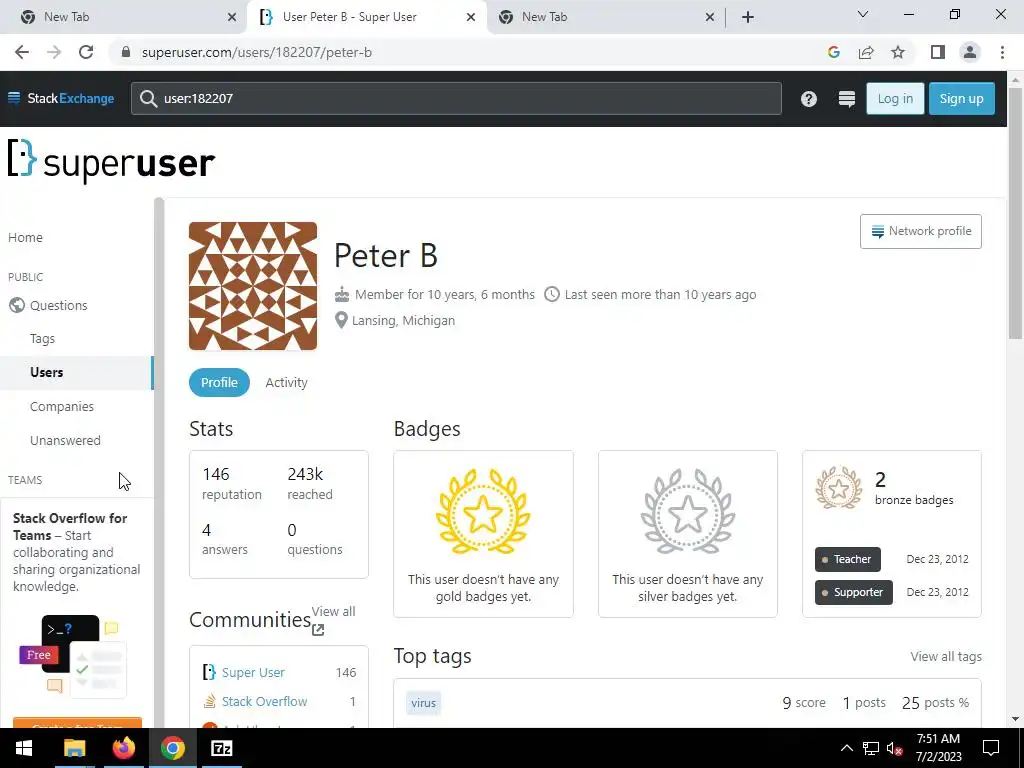Click the muted volume tray icon
Screen dimensions: 1024x768
[x=895, y=748]
